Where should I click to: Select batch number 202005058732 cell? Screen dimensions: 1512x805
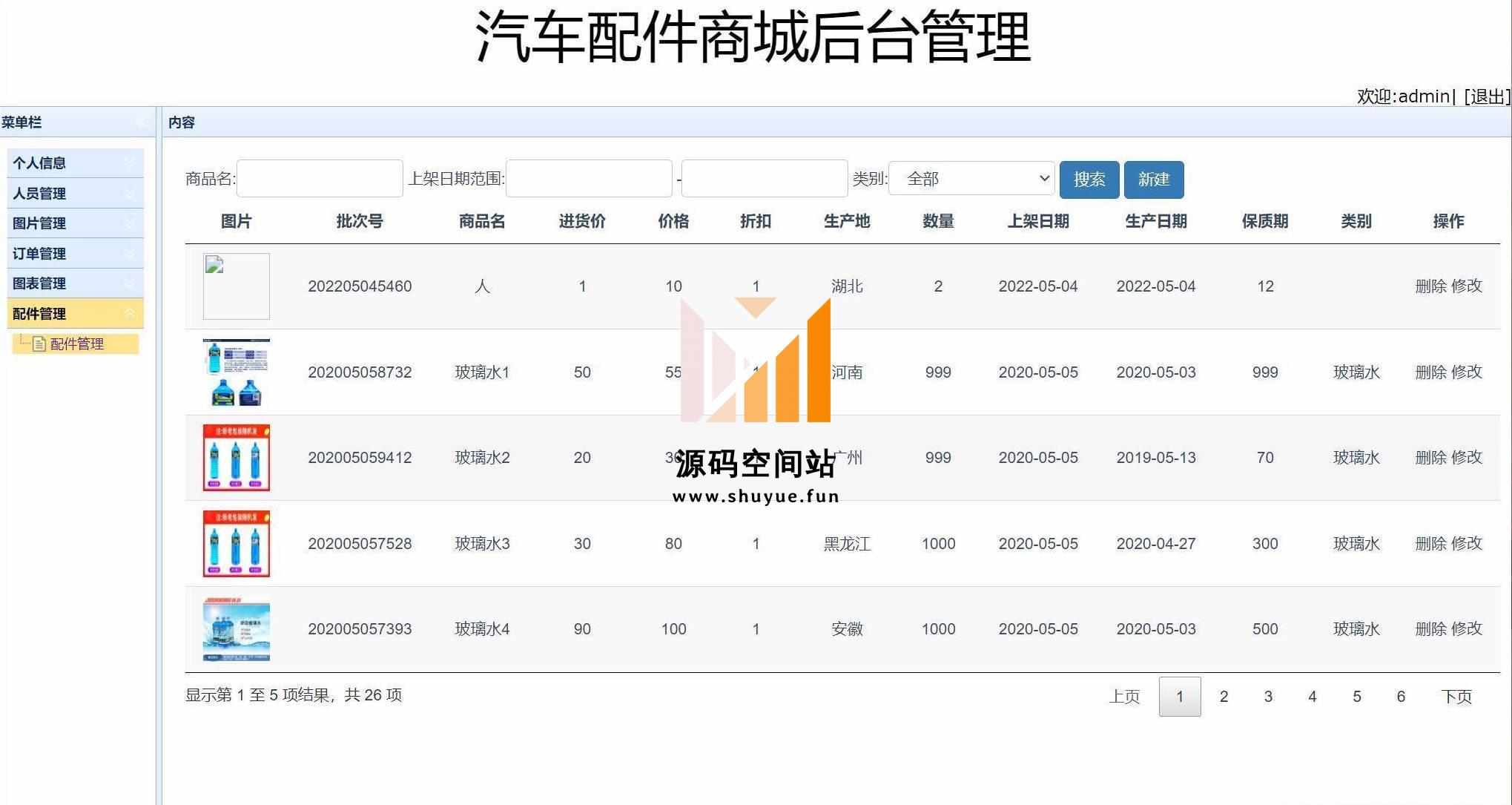click(x=360, y=372)
